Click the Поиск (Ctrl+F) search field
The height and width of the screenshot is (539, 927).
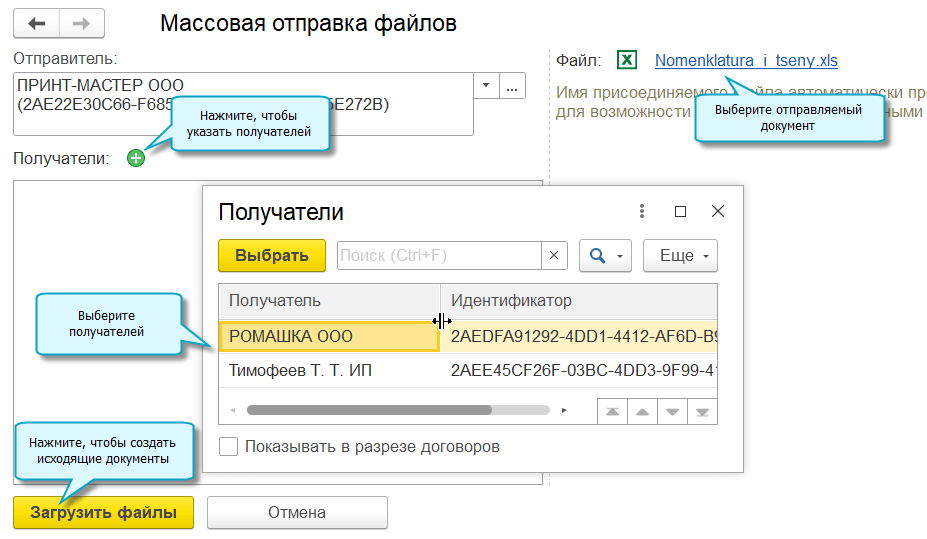[x=438, y=256]
